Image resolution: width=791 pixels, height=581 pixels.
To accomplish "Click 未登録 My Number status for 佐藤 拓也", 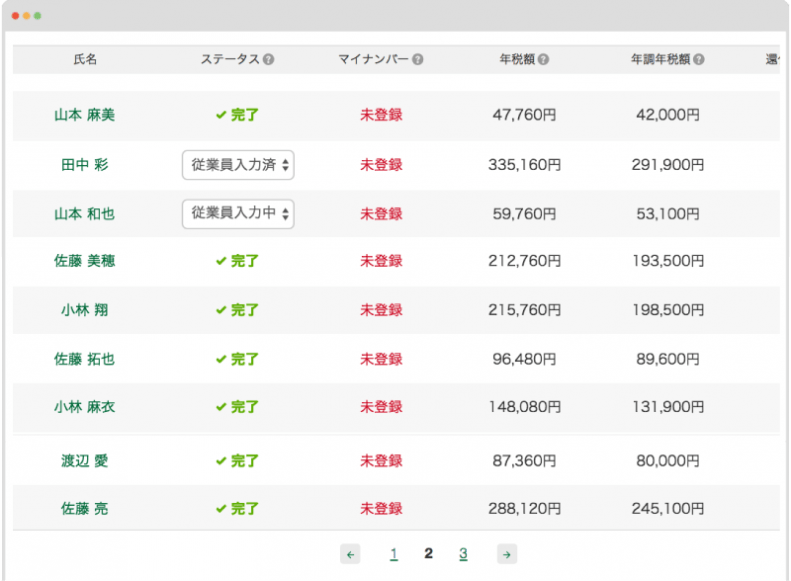I will 381,359.
